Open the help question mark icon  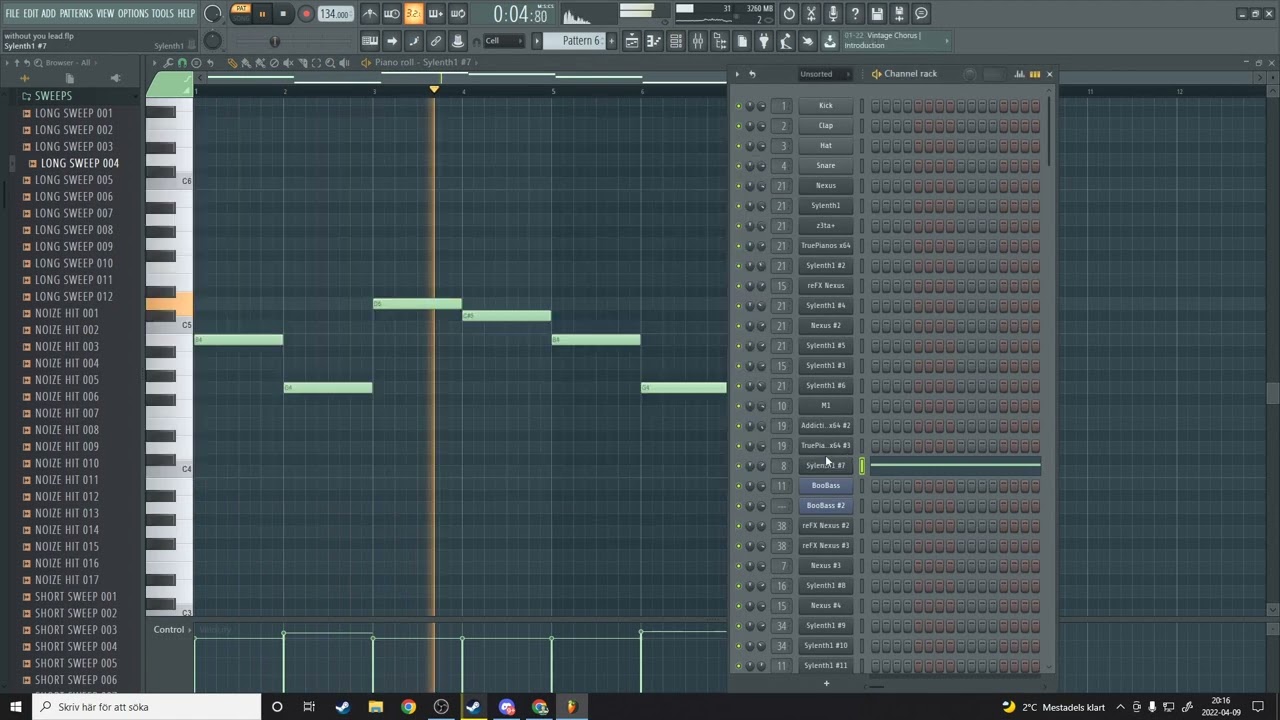pyautogui.click(x=855, y=14)
